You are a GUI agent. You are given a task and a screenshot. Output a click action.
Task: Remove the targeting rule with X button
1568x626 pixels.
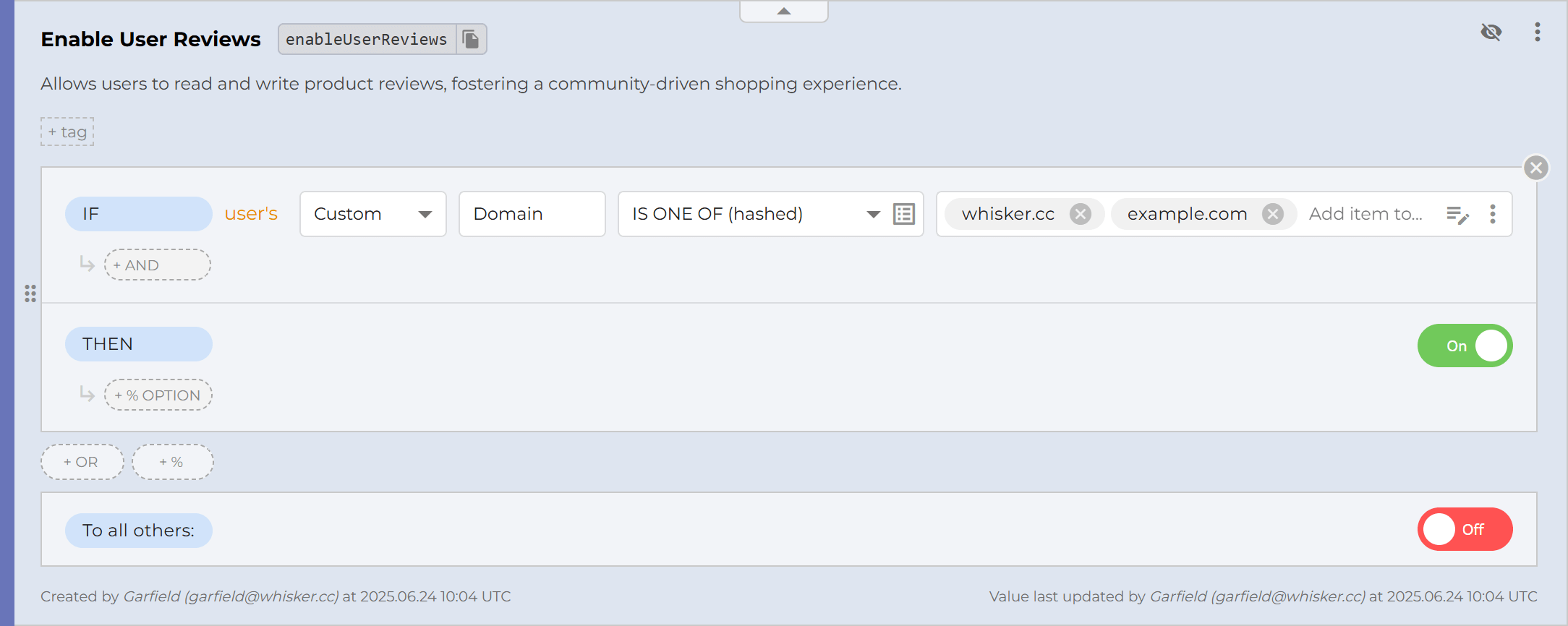(x=1536, y=168)
